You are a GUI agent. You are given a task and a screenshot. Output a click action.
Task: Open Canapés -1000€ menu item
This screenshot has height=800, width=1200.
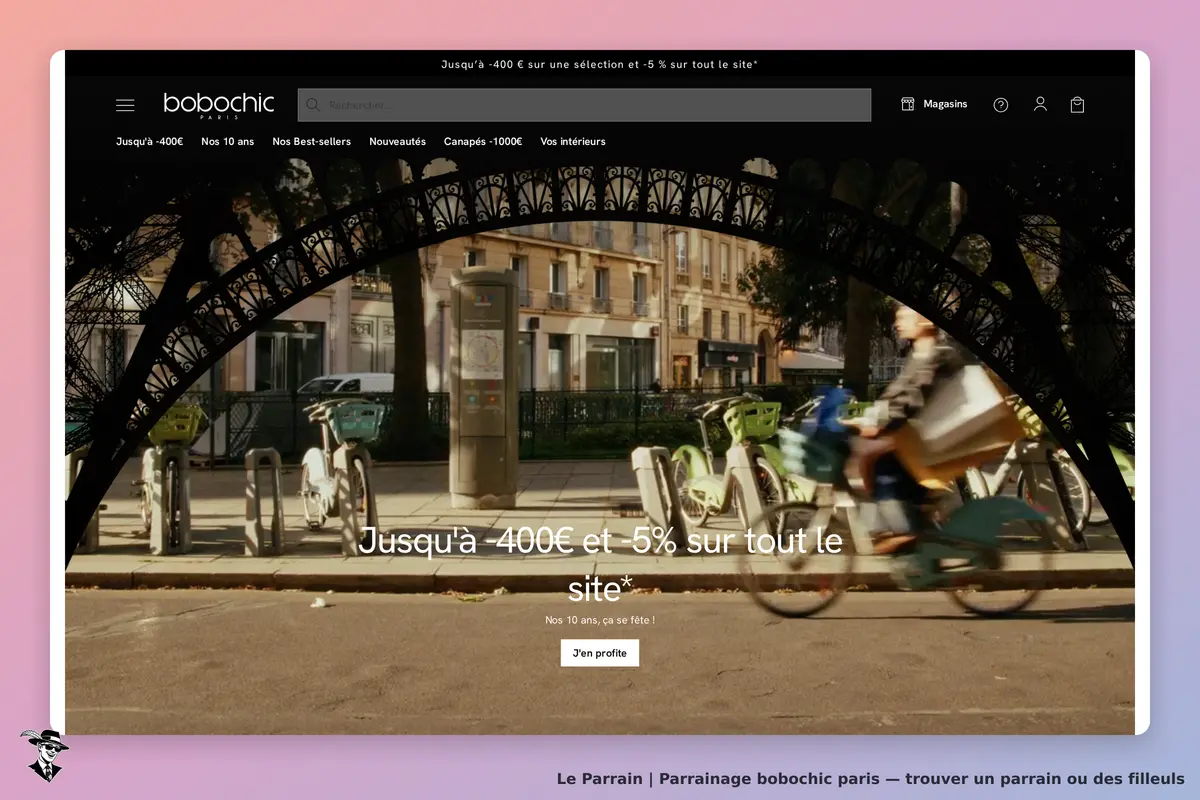[x=483, y=142]
